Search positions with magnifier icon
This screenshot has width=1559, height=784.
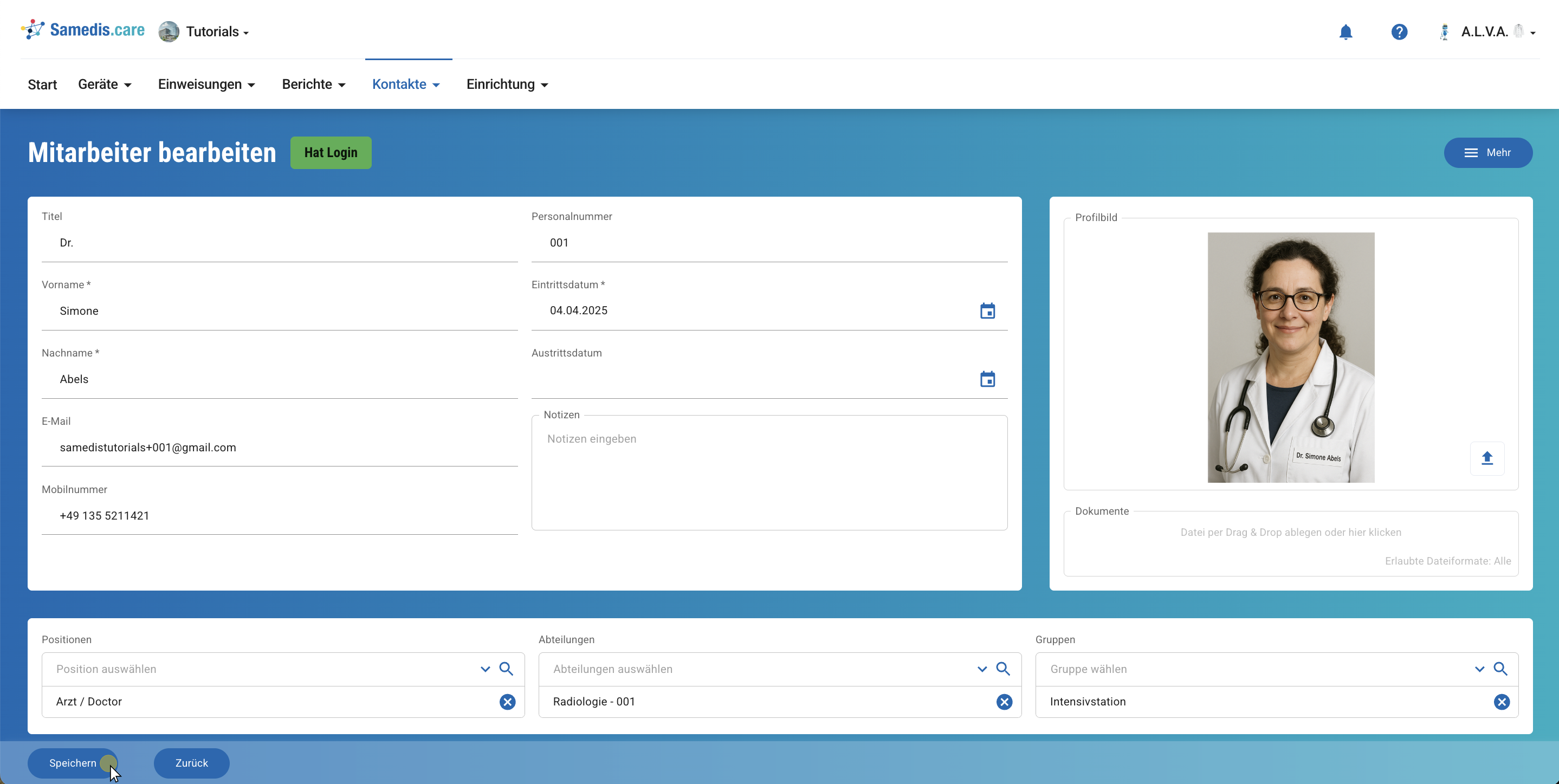pos(506,669)
